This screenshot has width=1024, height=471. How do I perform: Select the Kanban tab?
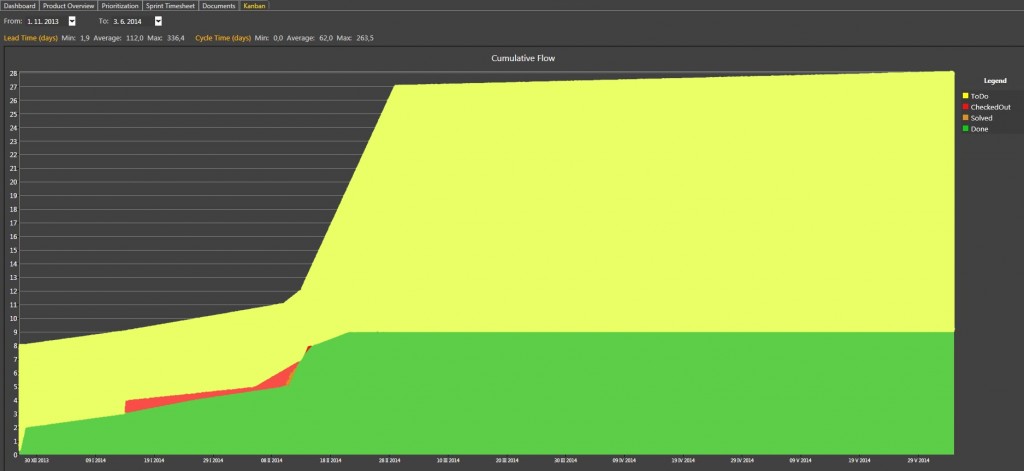(x=254, y=5)
